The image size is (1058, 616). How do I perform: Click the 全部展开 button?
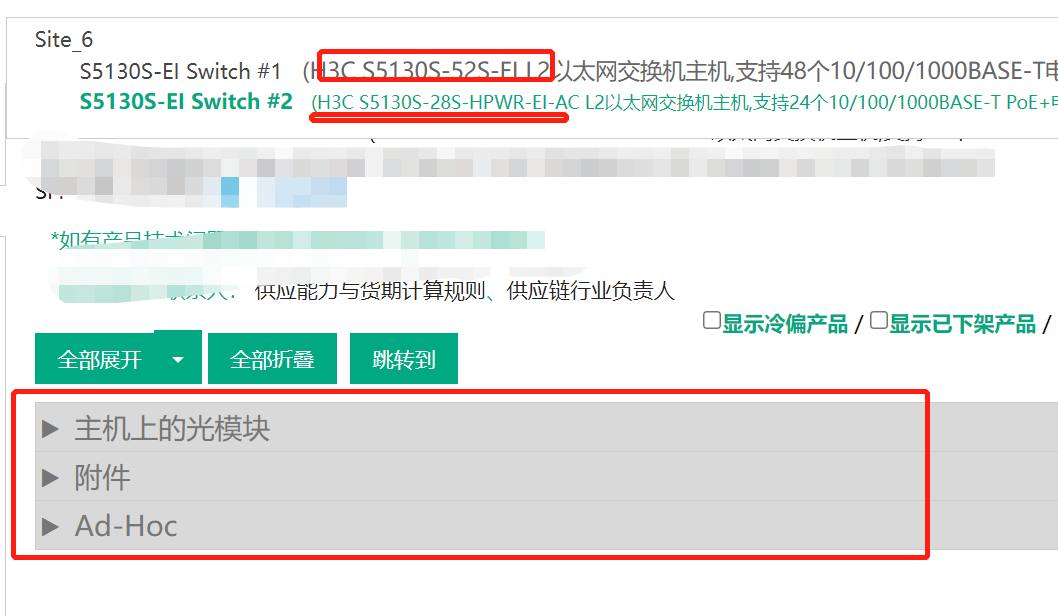100,359
